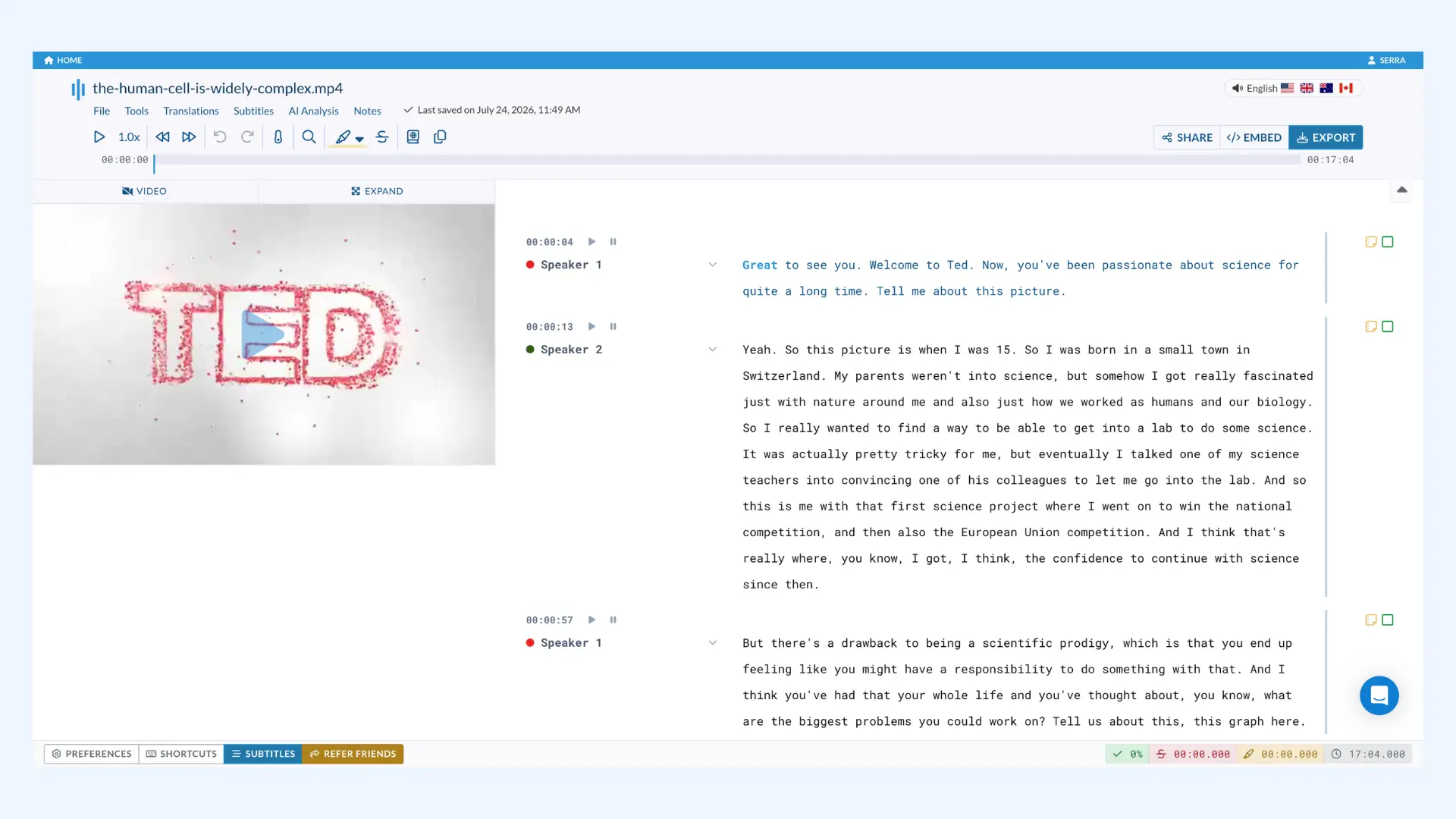Fast forward using the double-right arrow icon
Viewport: 1456px width, 819px height.
point(189,137)
